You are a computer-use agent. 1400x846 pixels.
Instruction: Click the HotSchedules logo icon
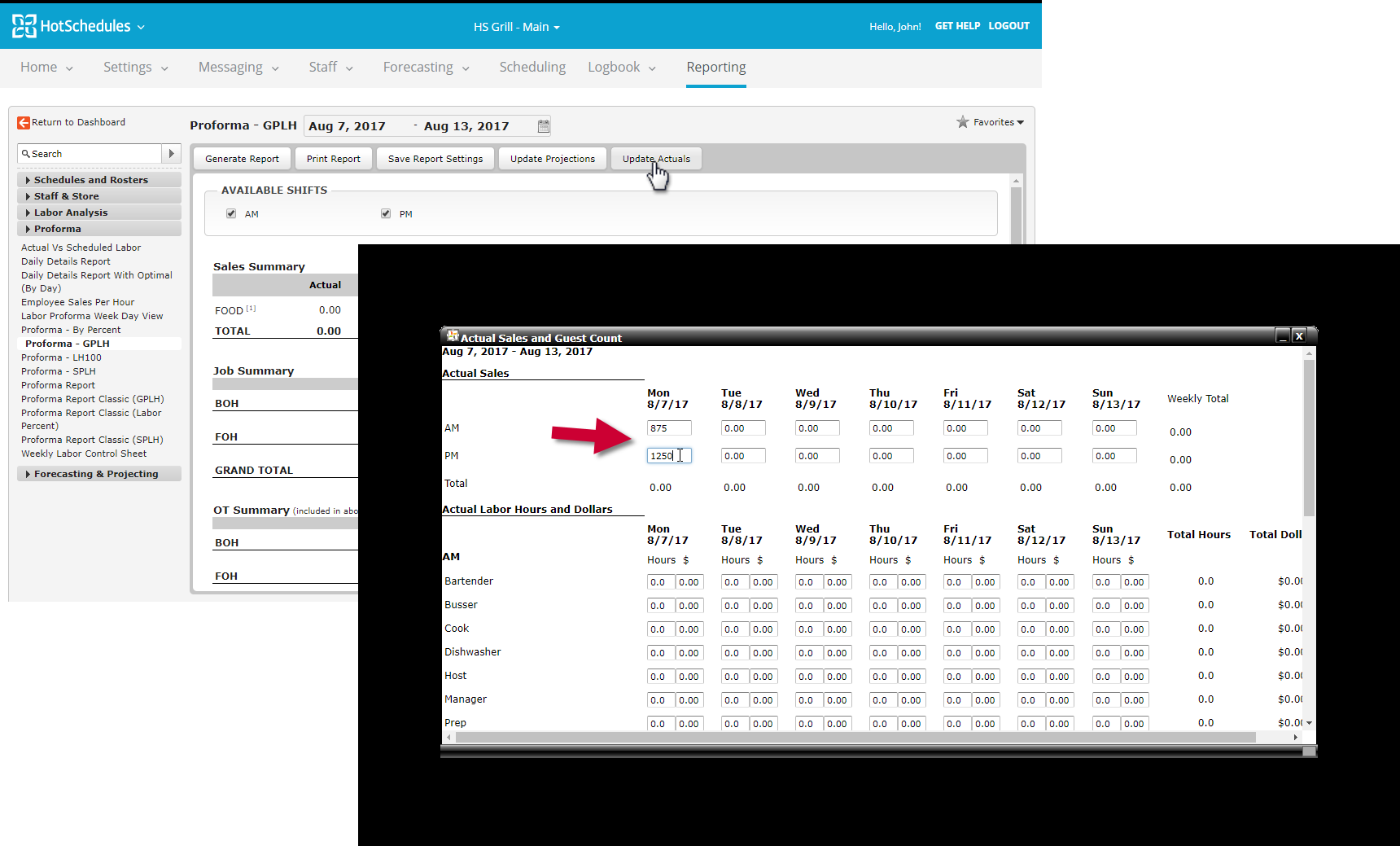pos(24,26)
